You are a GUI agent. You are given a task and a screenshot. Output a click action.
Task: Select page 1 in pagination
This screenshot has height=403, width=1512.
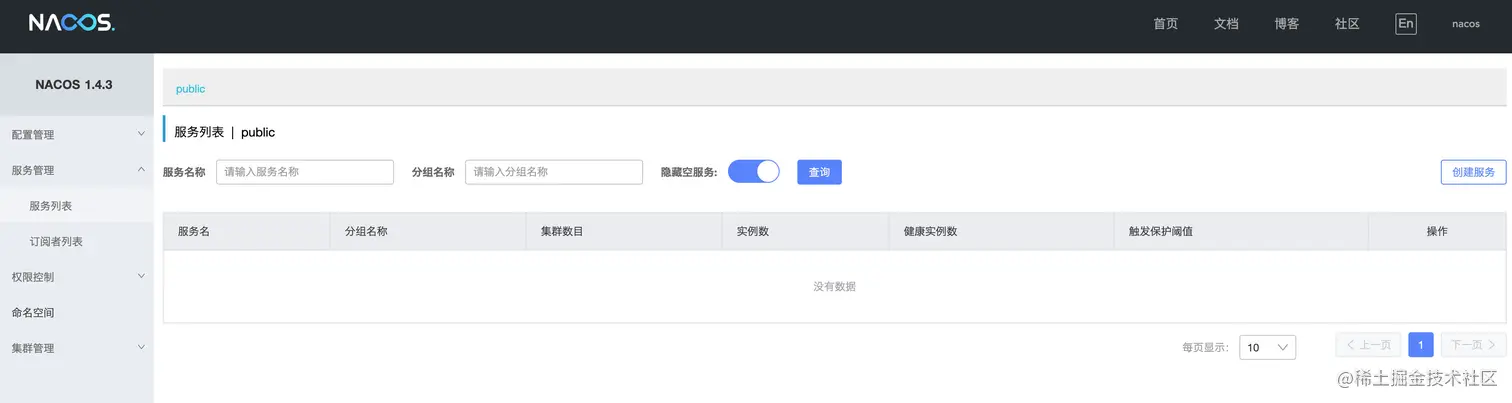coord(1421,345)
